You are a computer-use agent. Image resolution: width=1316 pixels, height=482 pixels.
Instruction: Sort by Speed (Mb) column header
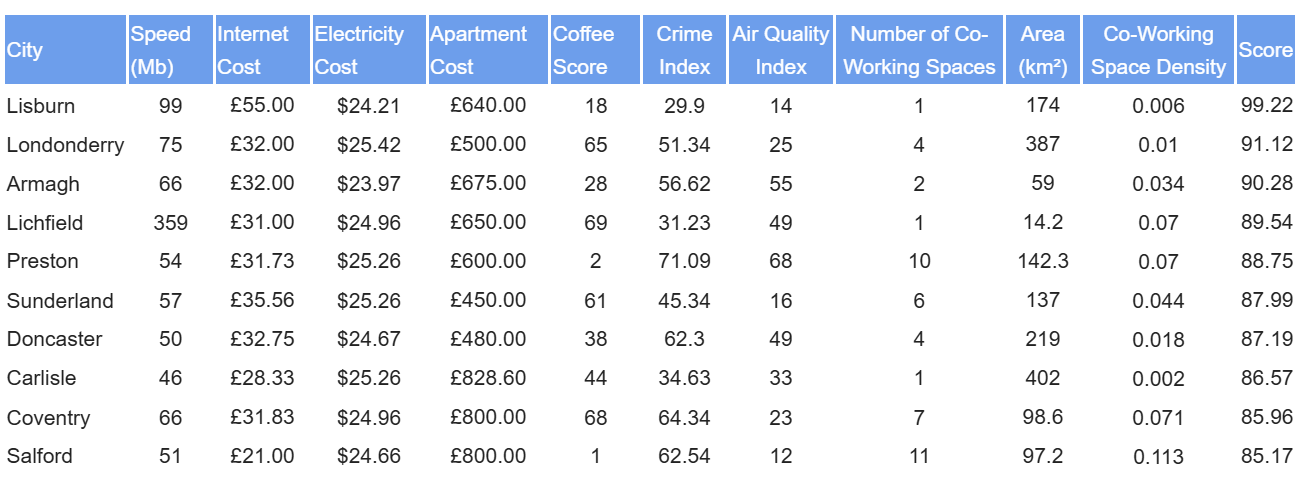(x=170, y=50)
